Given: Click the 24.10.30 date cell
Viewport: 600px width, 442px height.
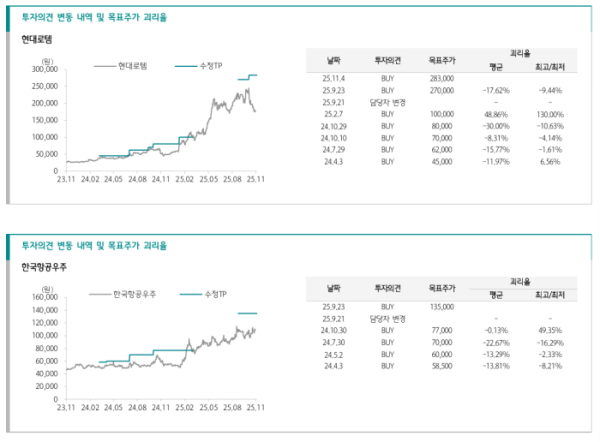Looking at the screenshot, I should 332,330.
